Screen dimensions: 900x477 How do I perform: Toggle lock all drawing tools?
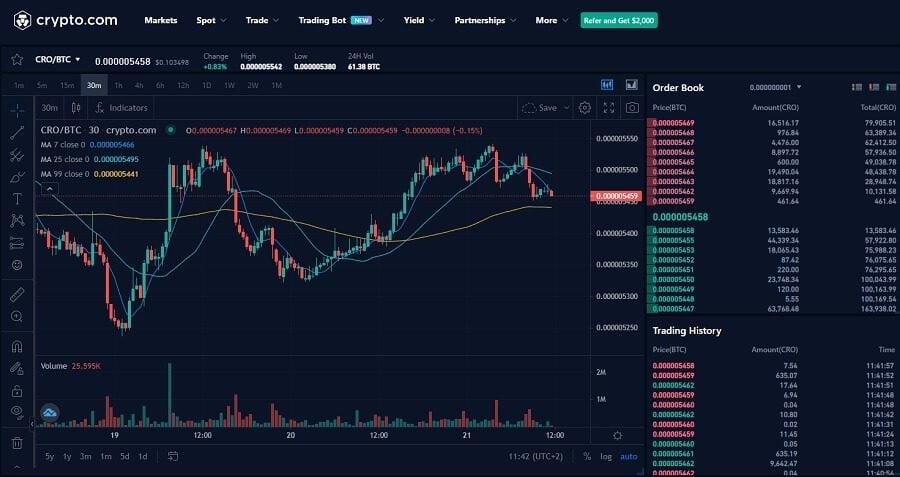[17, 391]
